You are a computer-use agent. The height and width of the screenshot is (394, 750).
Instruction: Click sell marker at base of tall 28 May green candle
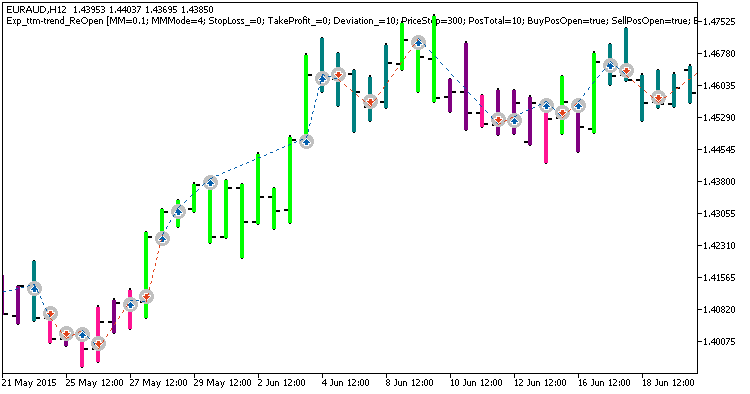[x=146, y=297]
